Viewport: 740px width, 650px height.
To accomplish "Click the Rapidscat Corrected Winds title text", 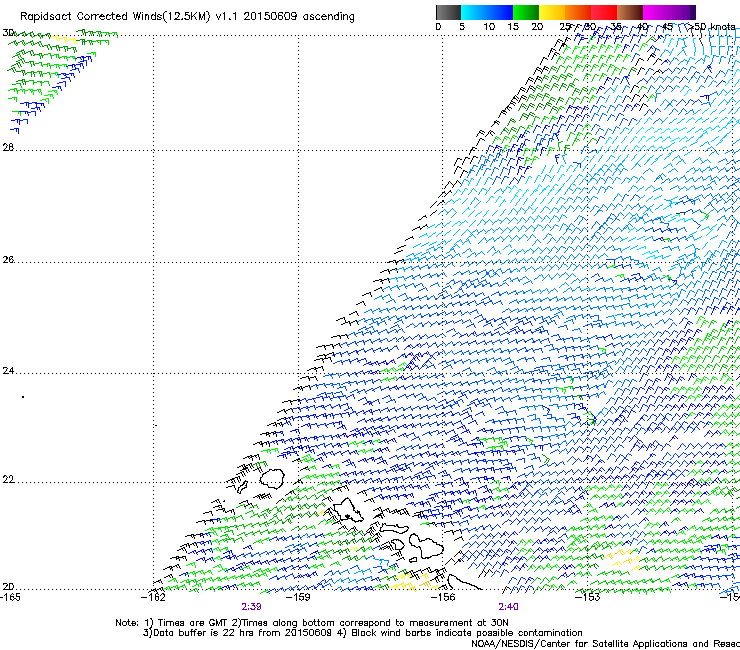I will point(187,17).
